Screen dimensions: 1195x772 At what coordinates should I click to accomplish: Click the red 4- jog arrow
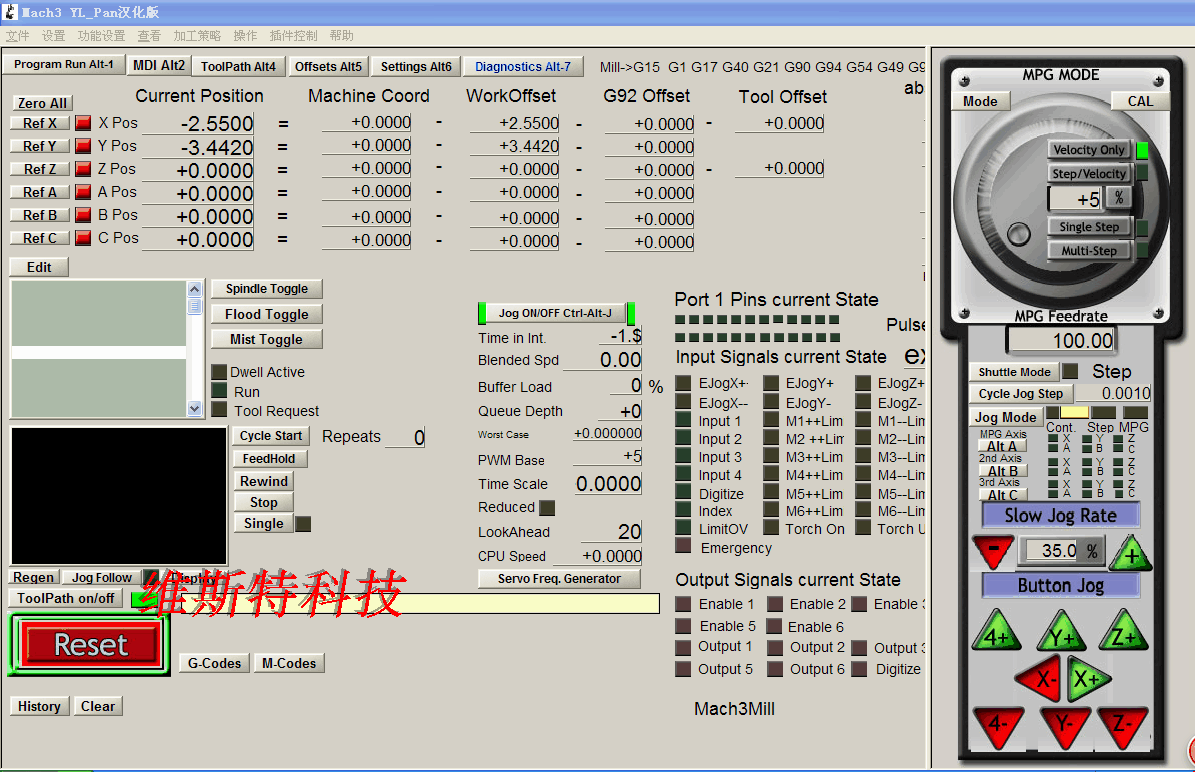click(998, 726)
